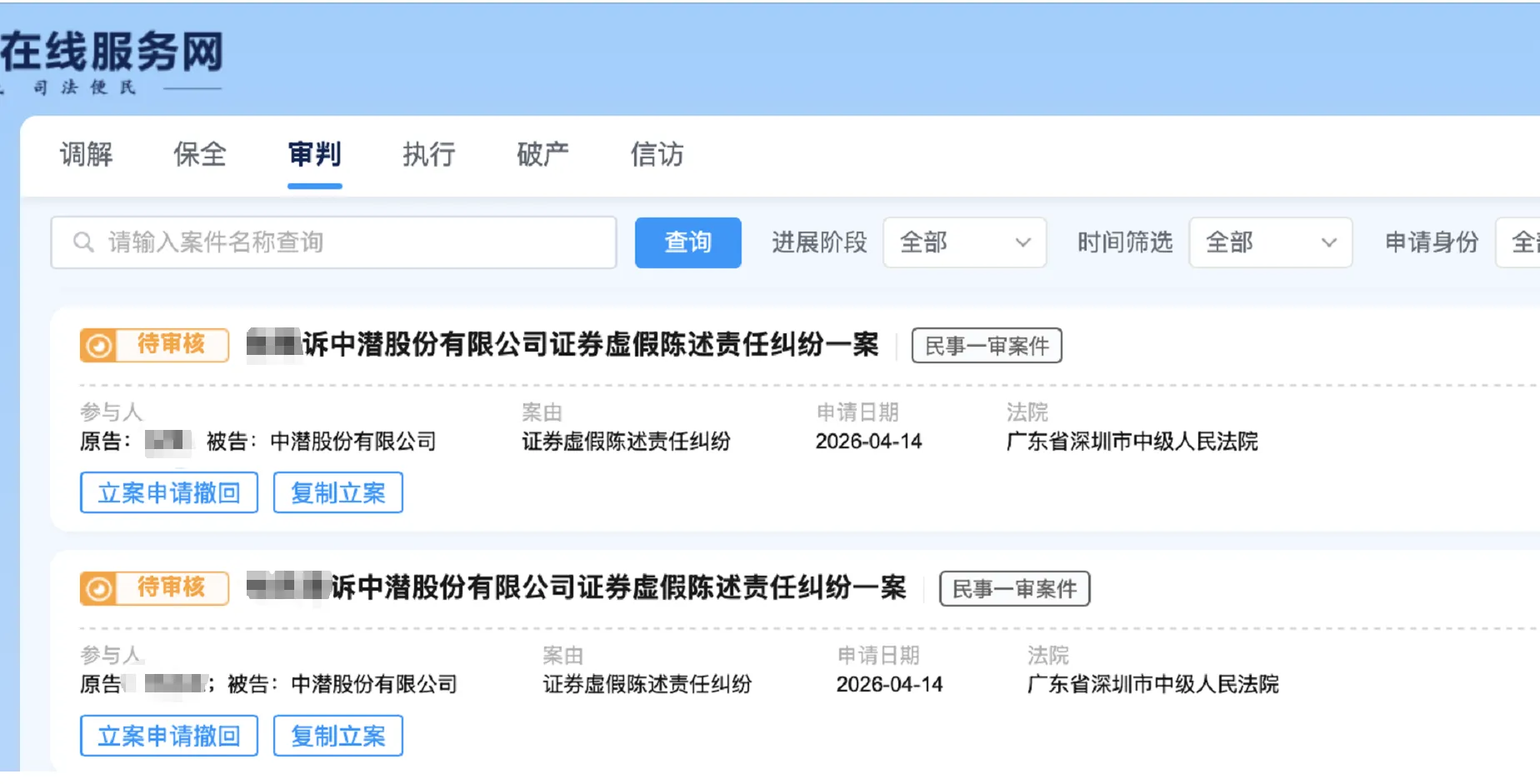
Task: Select first case defendant 中潜股份有限公司
Action: coord(353,442)
